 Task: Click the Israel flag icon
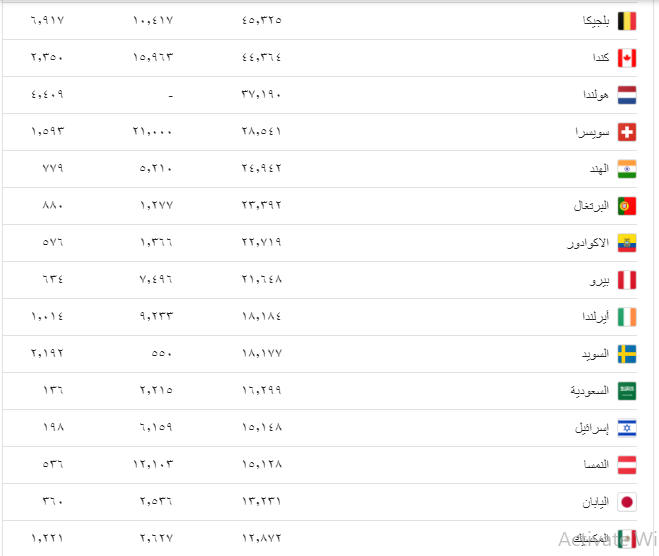(627, 428)
